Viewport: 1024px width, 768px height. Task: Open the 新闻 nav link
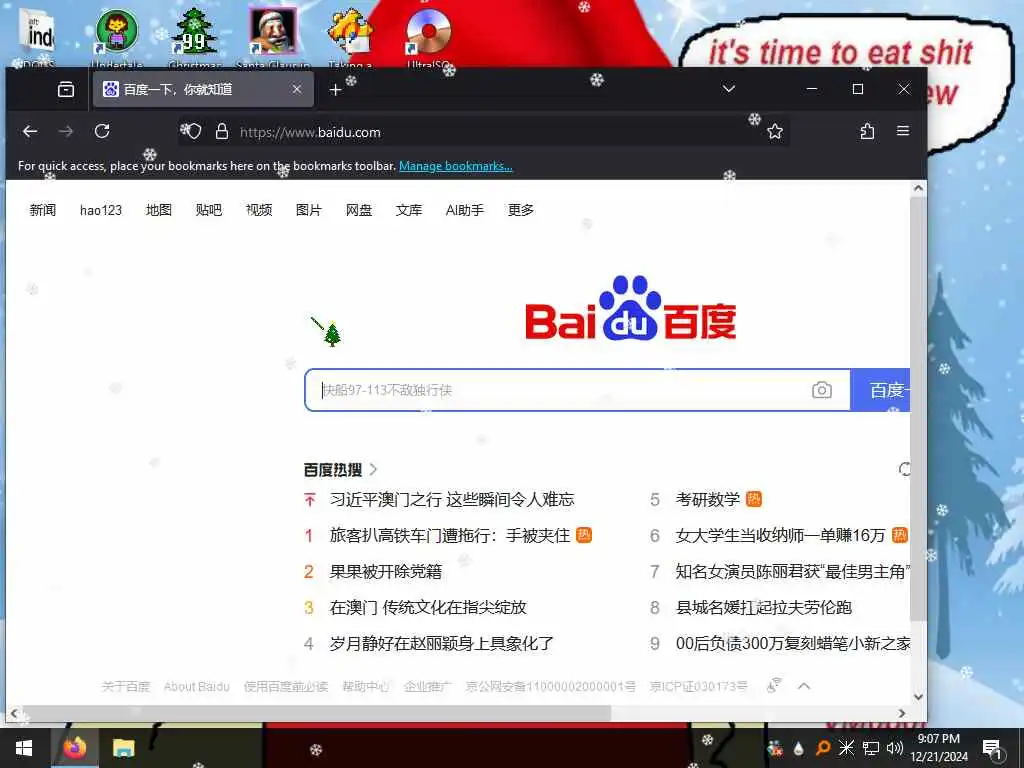point(42,210)
